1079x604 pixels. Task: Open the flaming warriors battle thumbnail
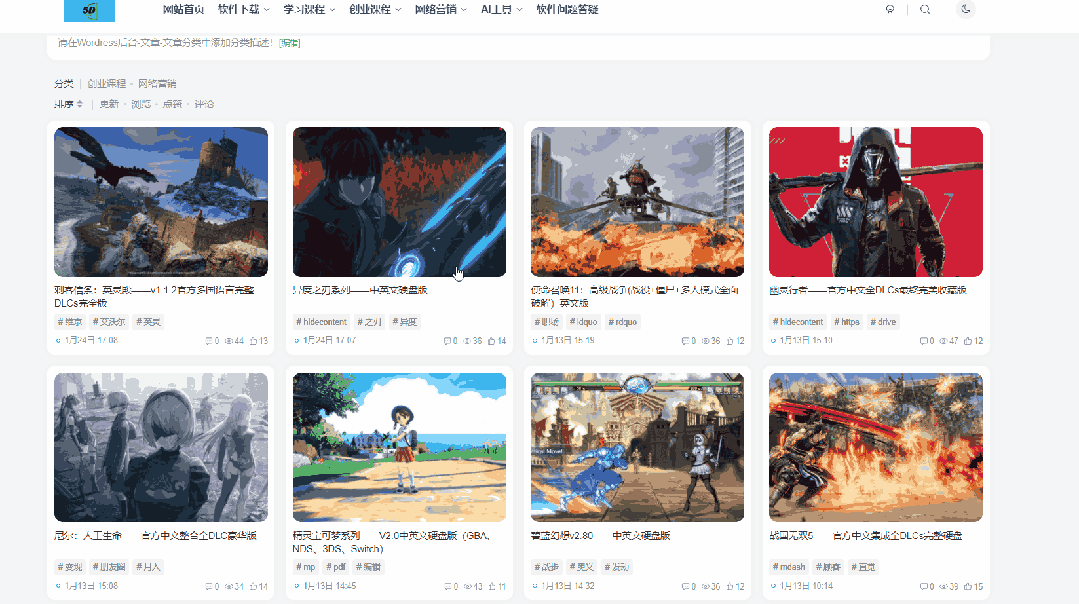(x=875, y=447)
